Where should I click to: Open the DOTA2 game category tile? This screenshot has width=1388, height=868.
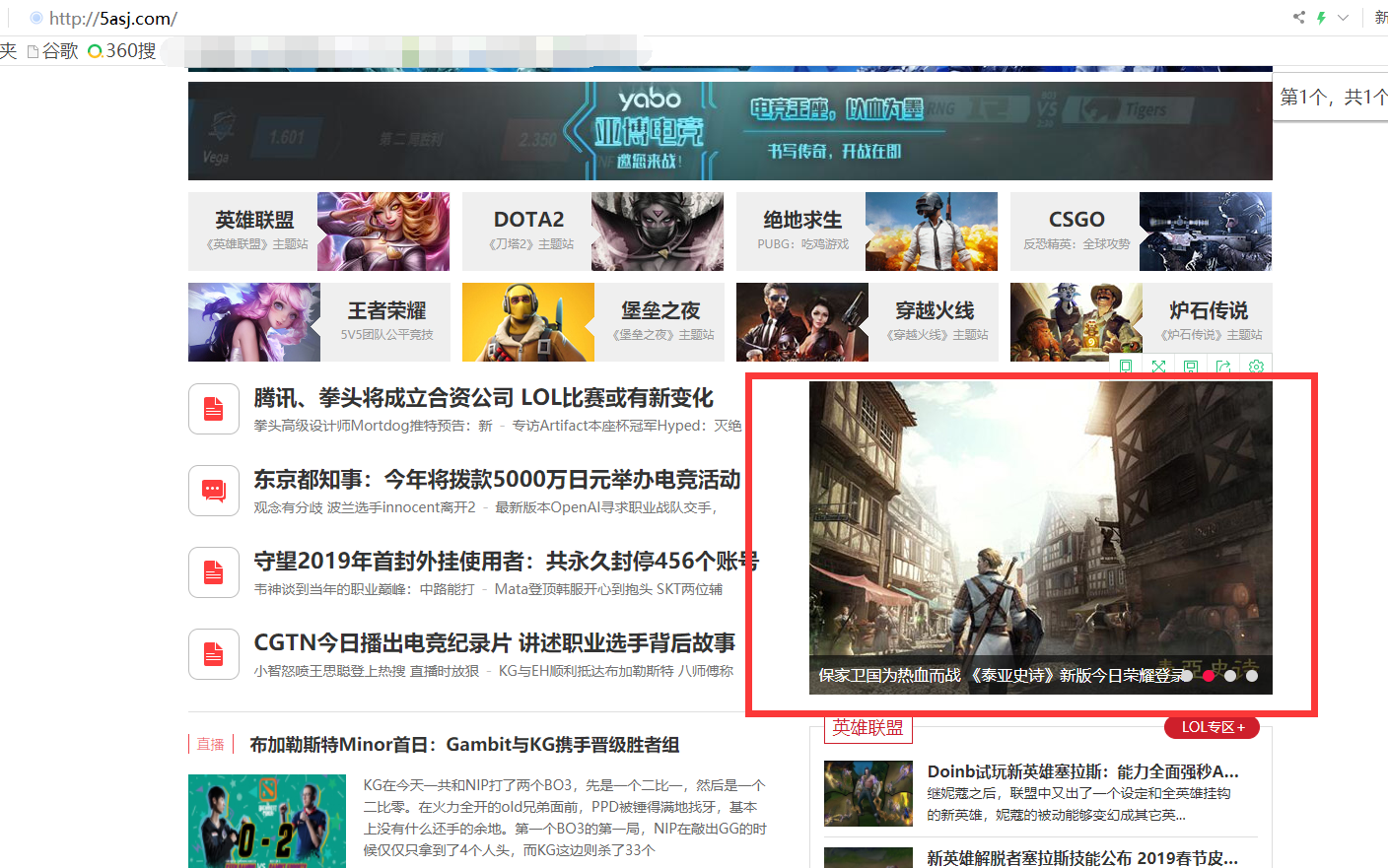point(592,232)
